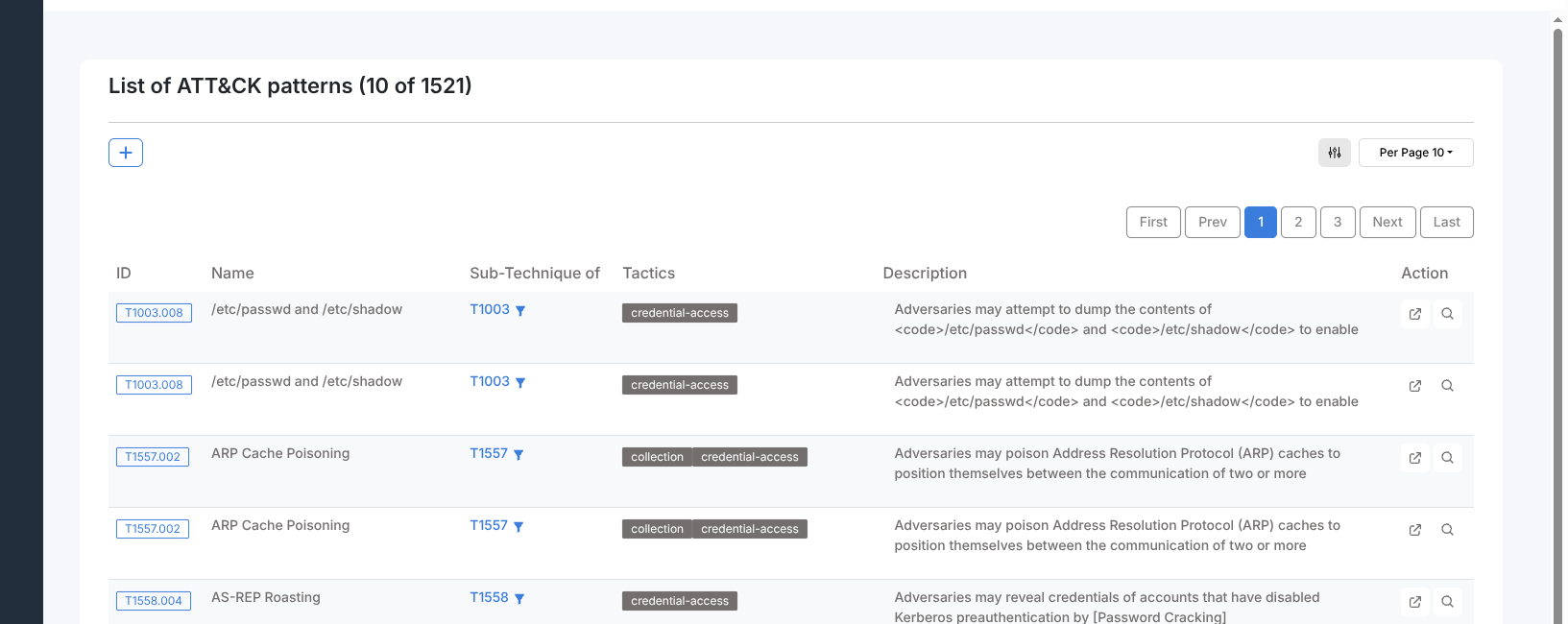The image size is (1568, 624).
Task: Click the Name column header
Action: [232, 274]
